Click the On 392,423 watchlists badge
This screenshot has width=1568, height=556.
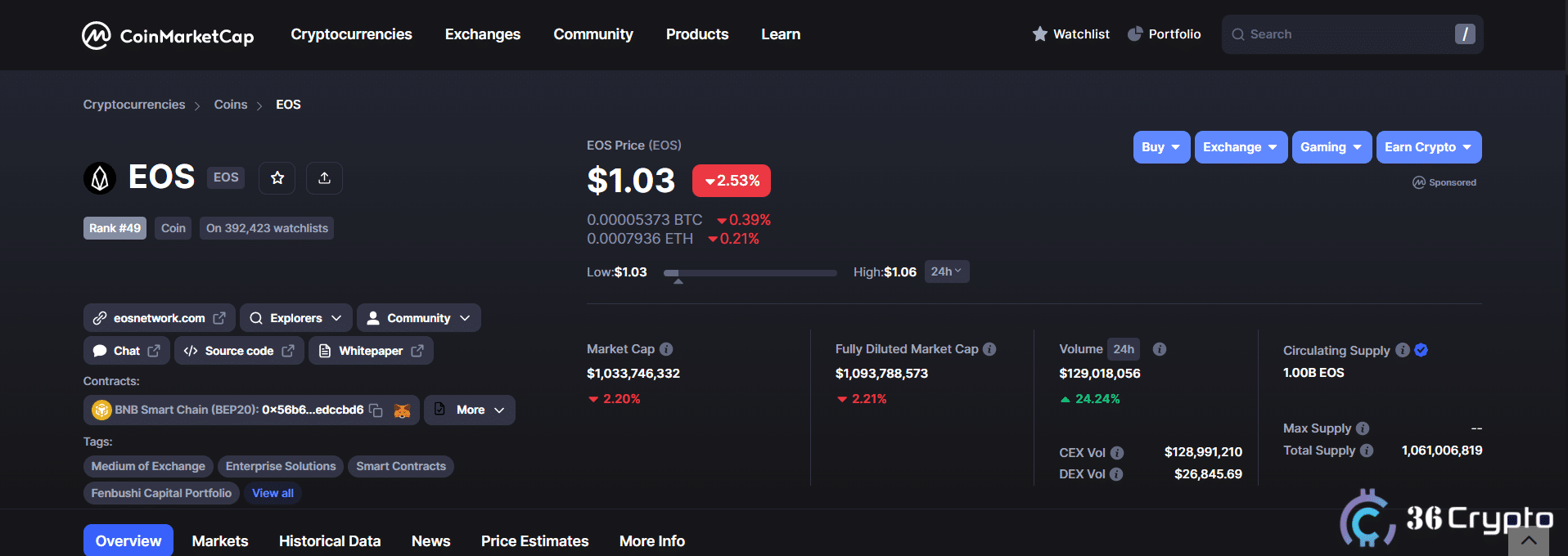(267, 228)
